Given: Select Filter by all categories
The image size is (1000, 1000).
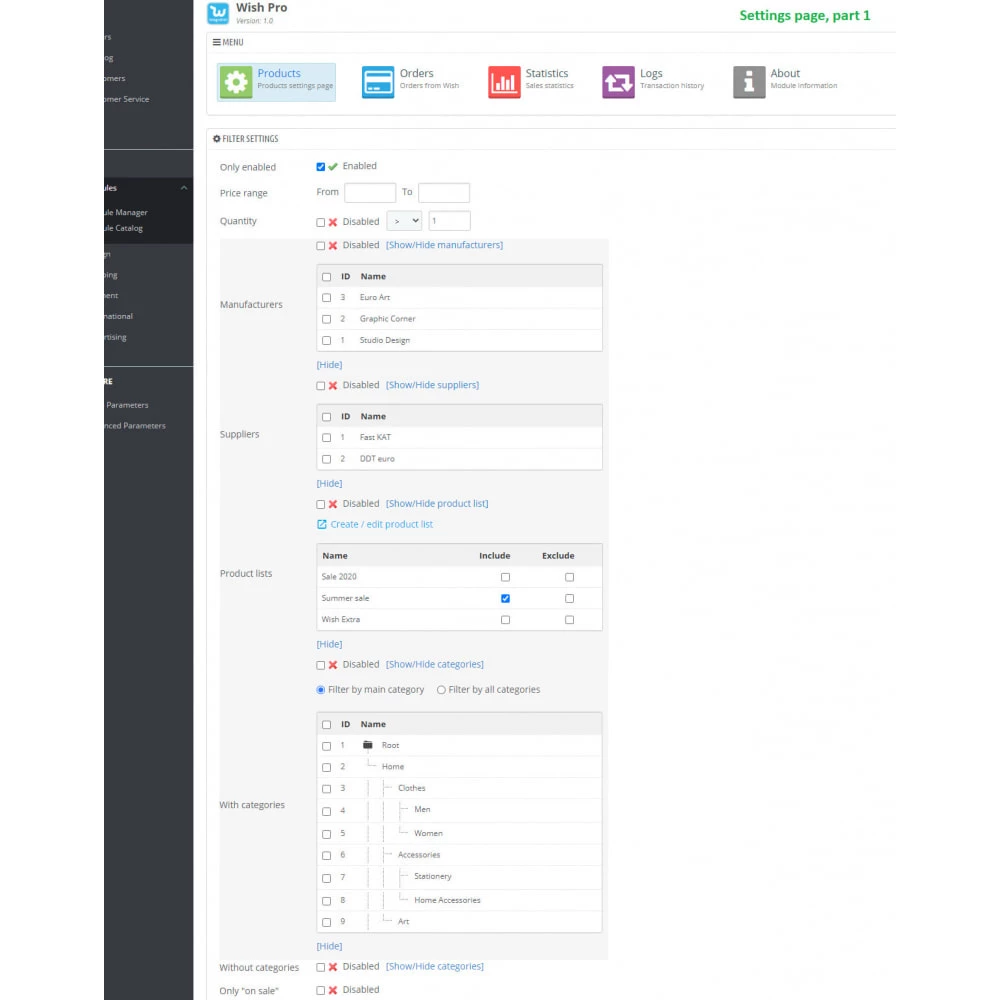Looking at the screenshot, I should coord(441,690).
